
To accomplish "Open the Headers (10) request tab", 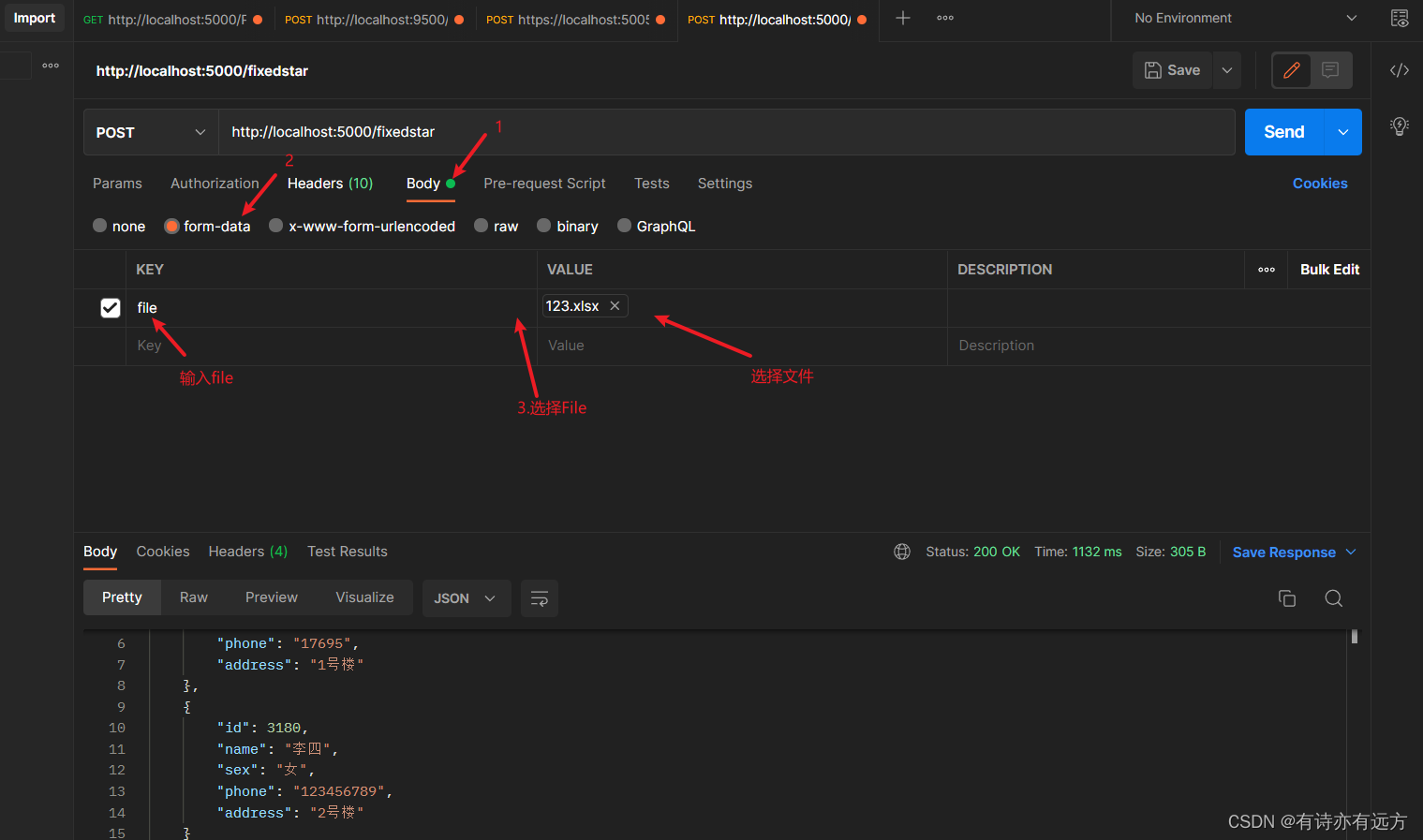I will (330, 184).
